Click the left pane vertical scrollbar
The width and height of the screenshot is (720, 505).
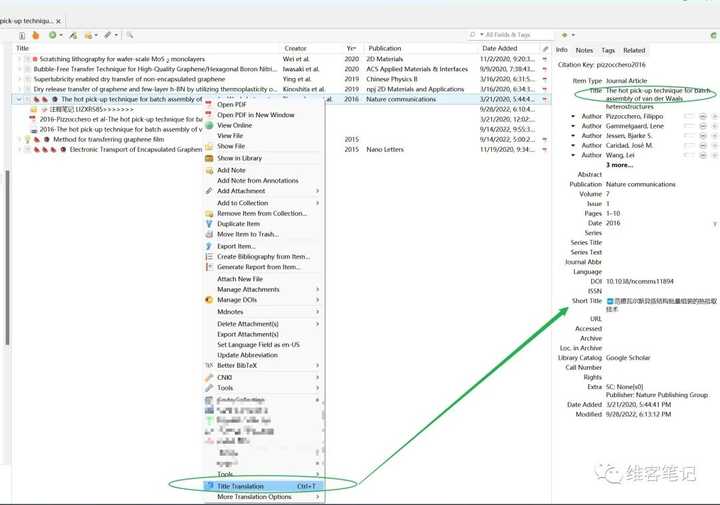(x=7, y=257)
